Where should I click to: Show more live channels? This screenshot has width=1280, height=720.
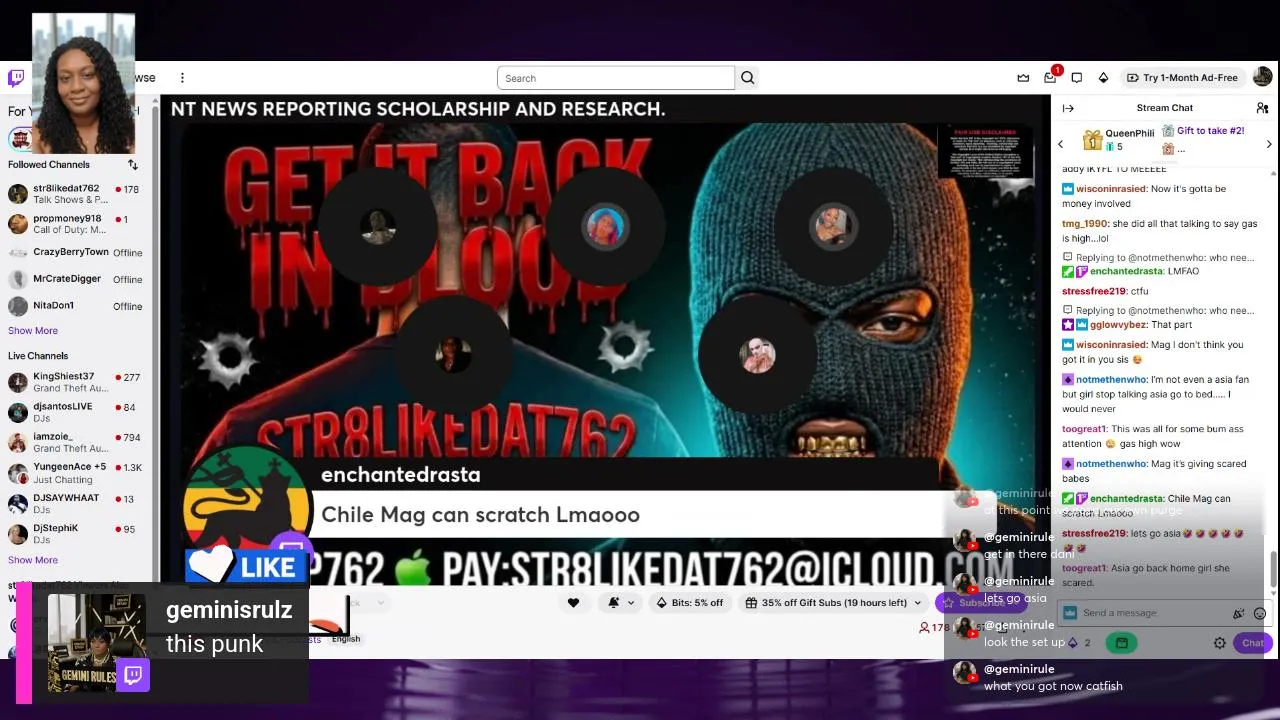(x=33, y=560)
